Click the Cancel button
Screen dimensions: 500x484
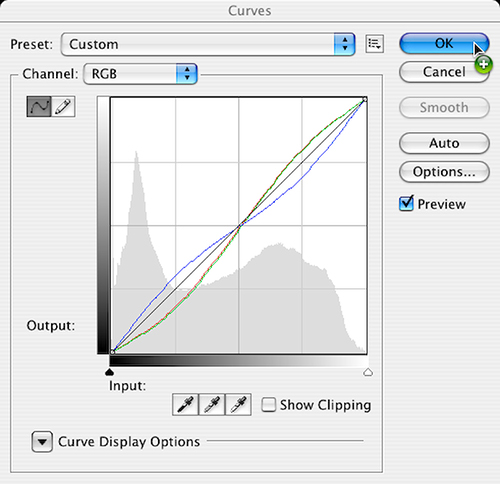444,72
